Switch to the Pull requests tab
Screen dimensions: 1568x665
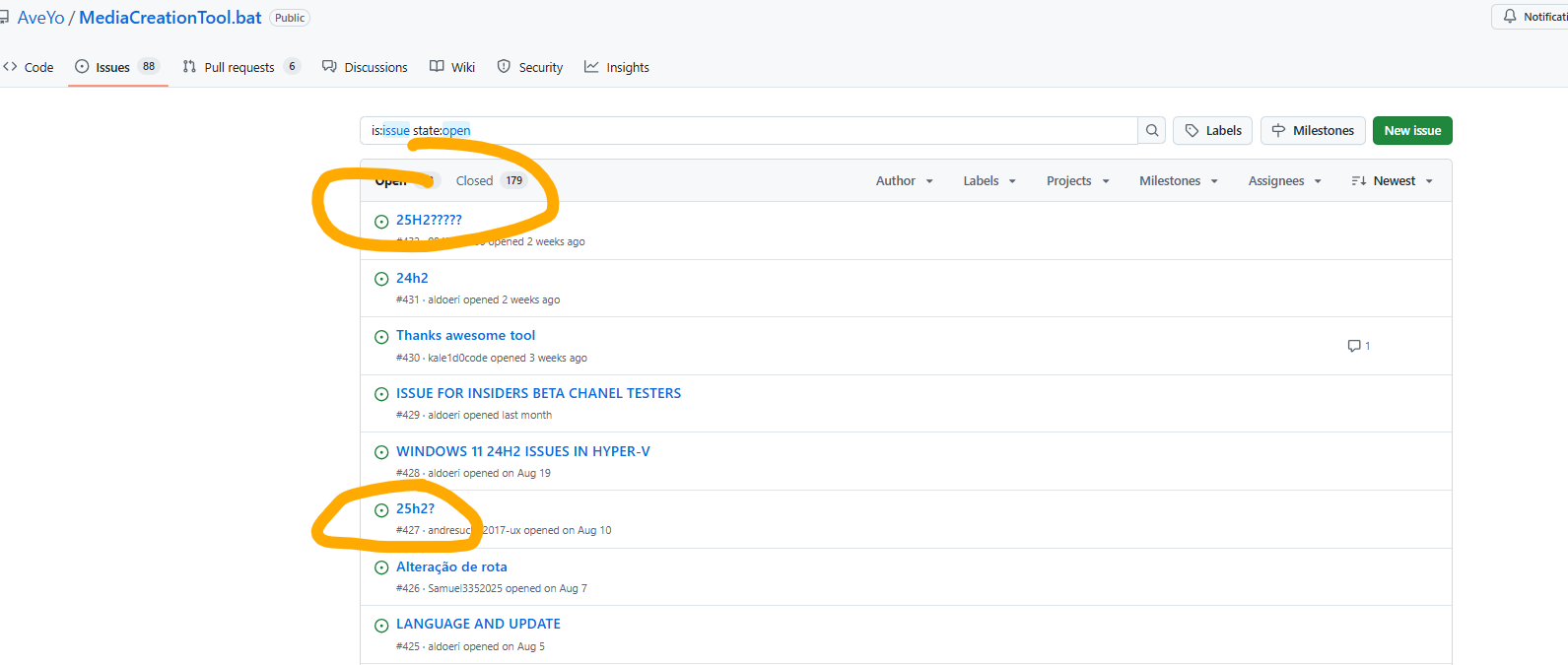(239, 67)
